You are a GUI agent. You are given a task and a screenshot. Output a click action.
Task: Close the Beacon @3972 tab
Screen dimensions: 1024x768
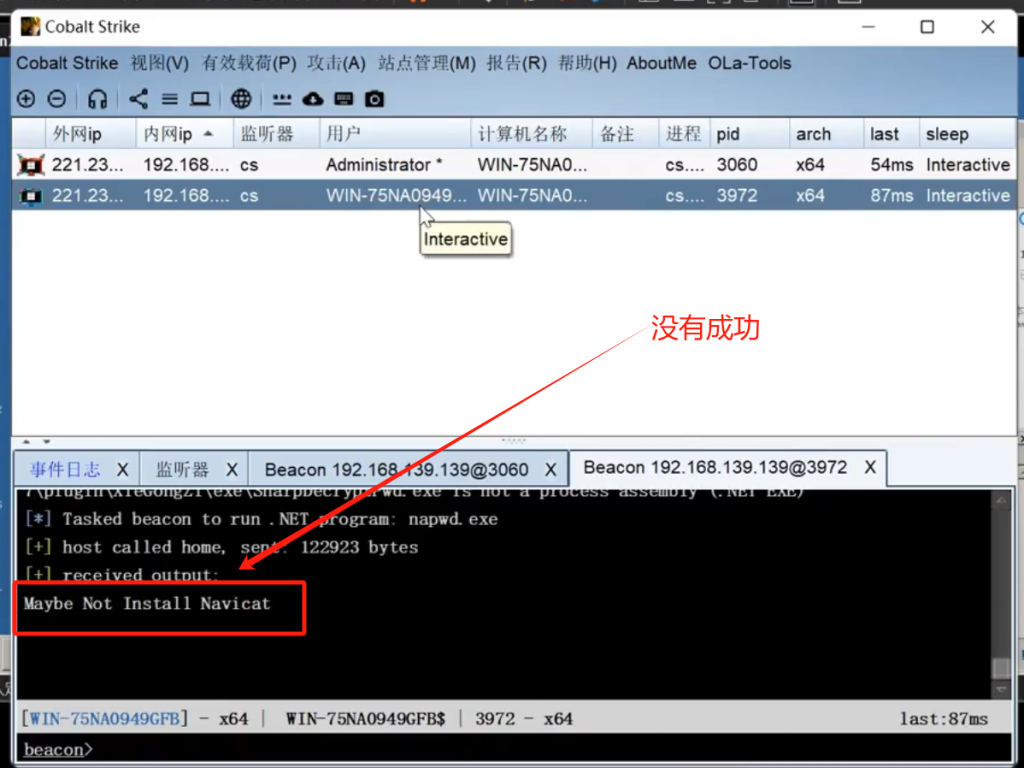870,468
